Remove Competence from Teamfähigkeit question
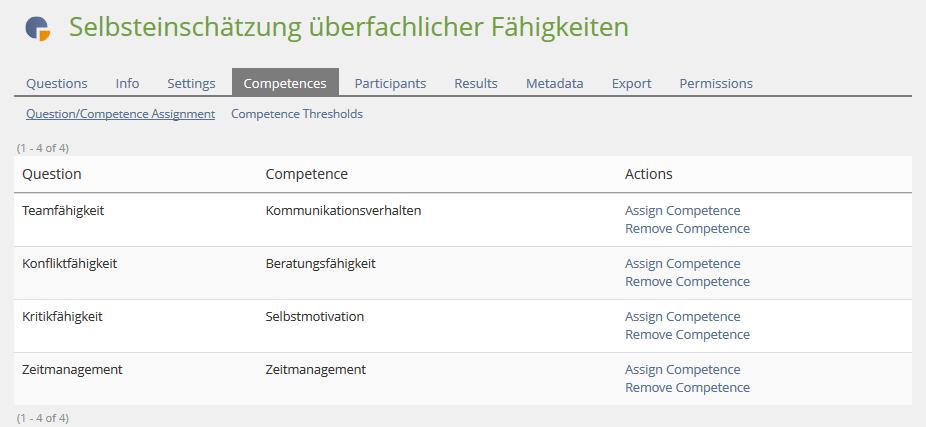 pyautogui.click(x=687, y=229)
